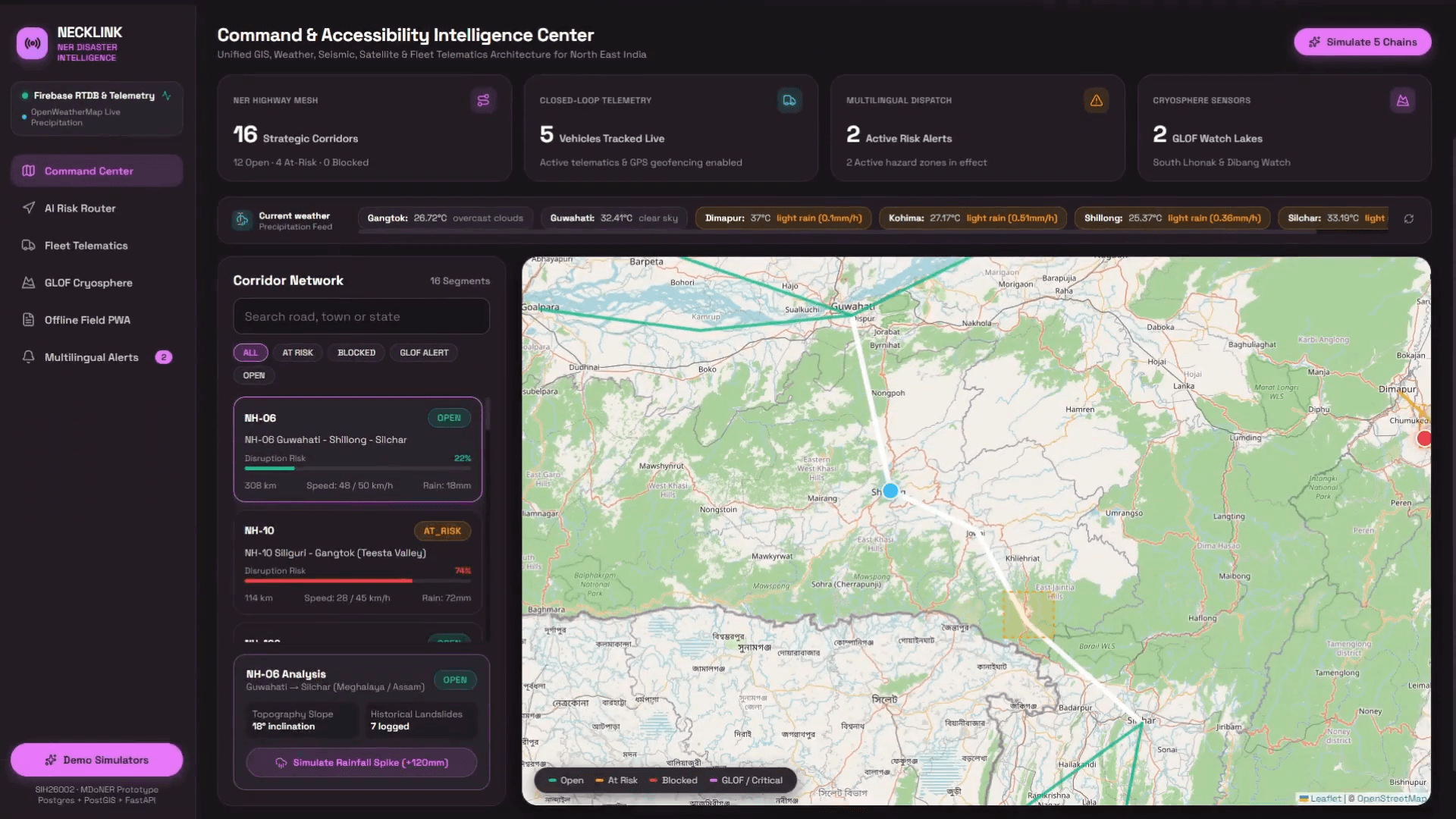Open Offline Field PWA page
This screenshot has height=819, width=1456.
[x=96, y=319]
